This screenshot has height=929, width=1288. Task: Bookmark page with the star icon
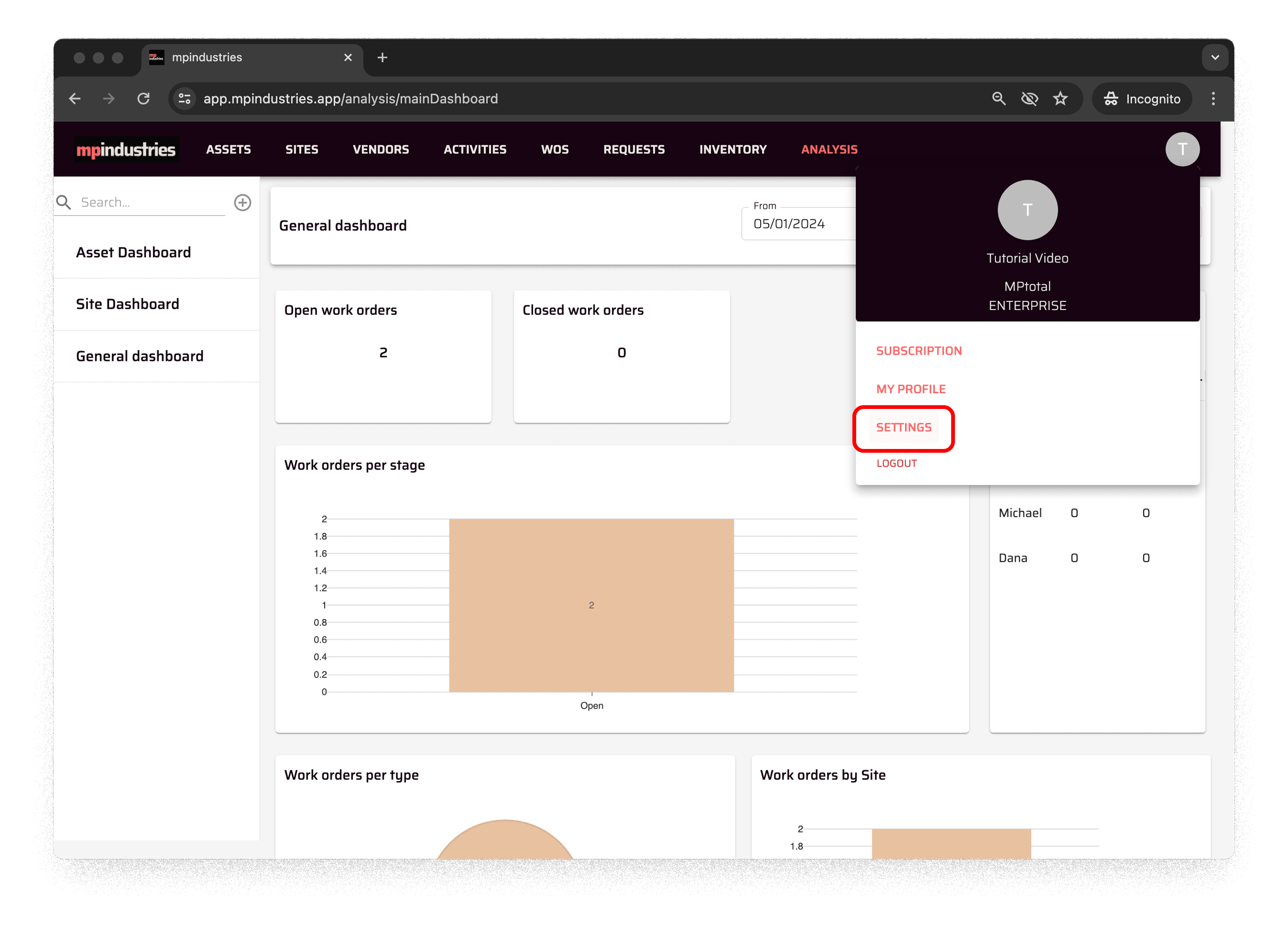pos(1060,99)
